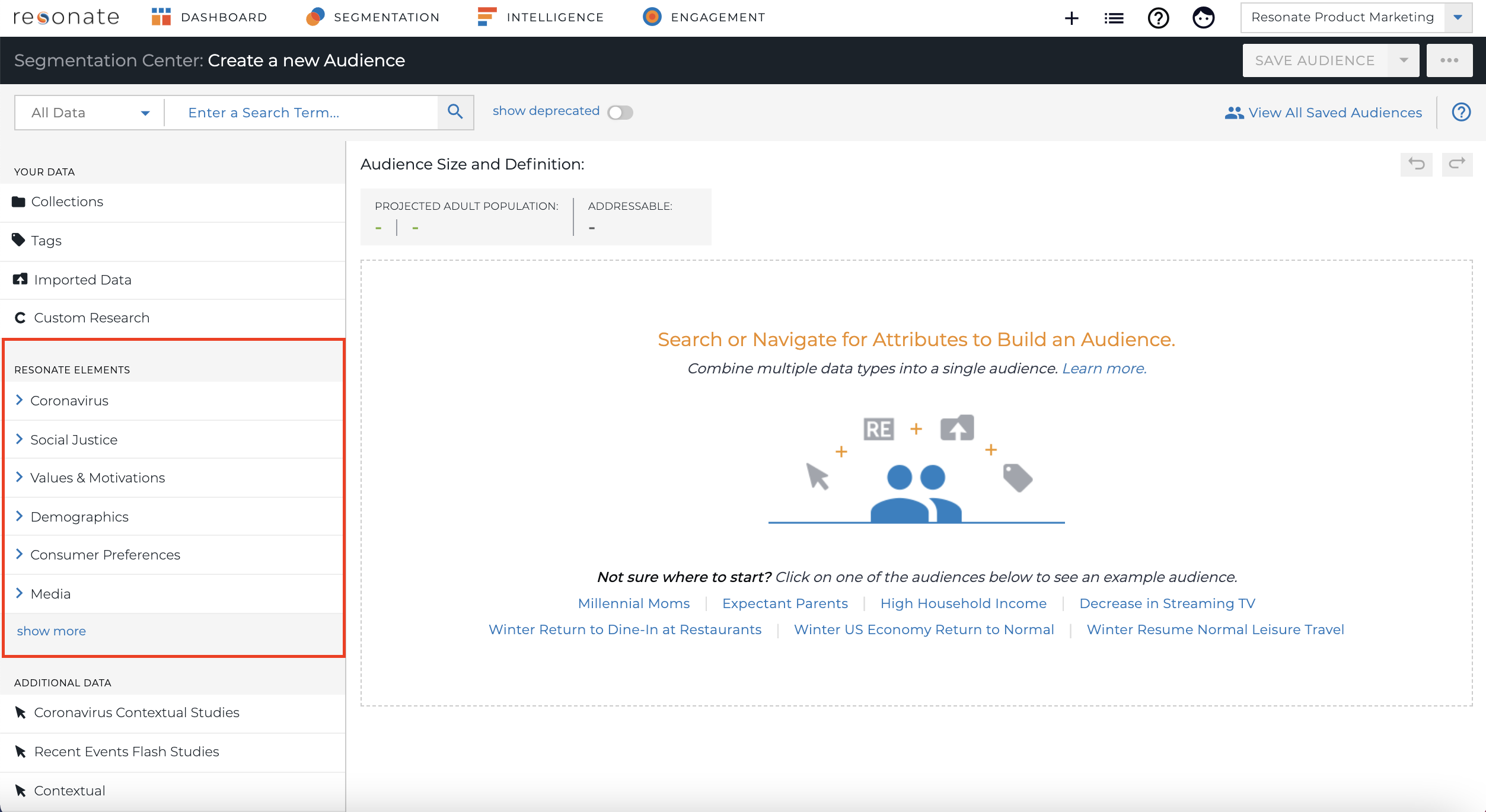This screenshot has width=1486, height=812.
Task: Open the Decrease in Streaming TV example
Action: pyautogui.click(x=1167, y=603)
